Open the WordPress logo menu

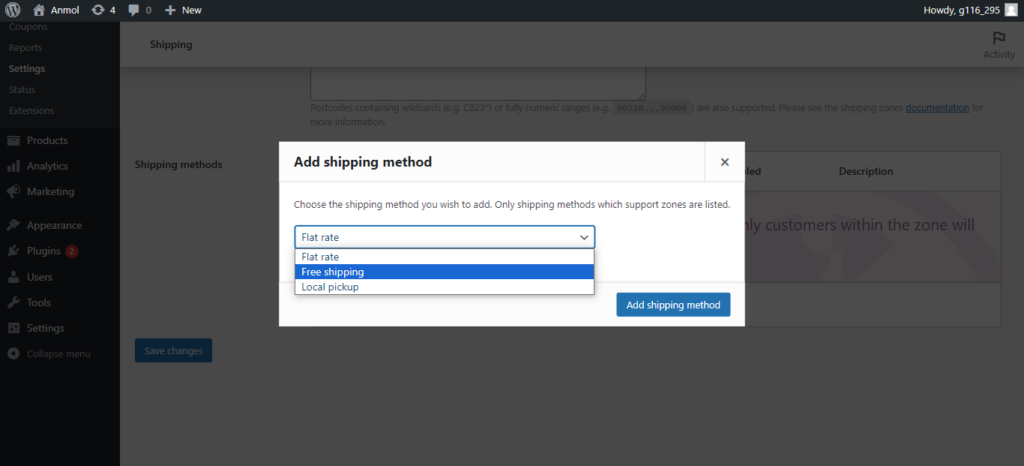point(13,10)
